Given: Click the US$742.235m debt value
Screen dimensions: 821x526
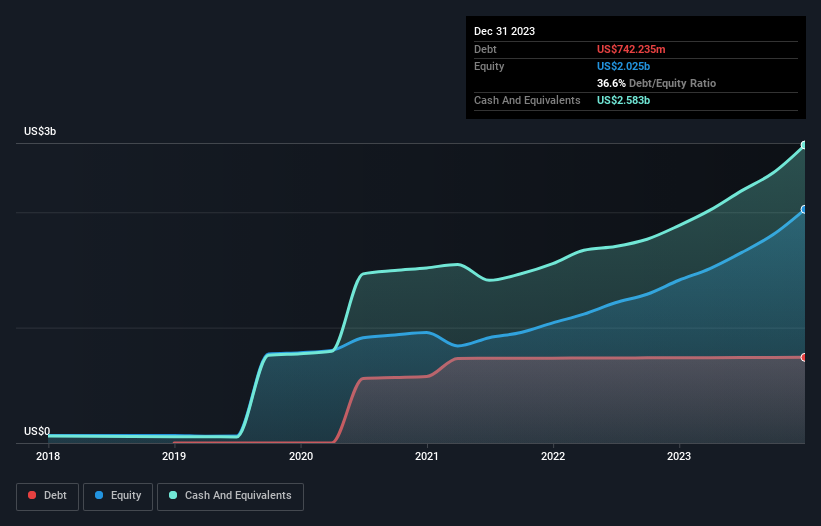Looking at the screenshot, I should [x=631, y=49].
